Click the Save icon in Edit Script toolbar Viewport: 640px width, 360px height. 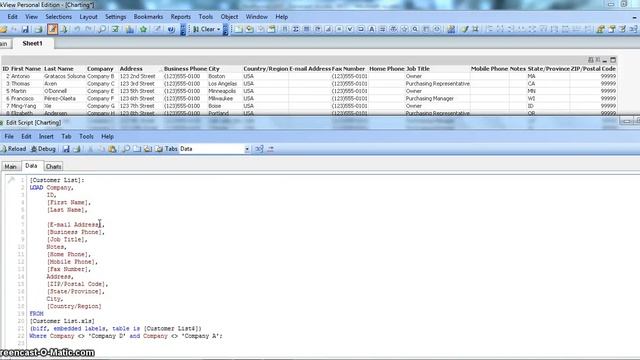pyautogui.click(x=66, y=149)
